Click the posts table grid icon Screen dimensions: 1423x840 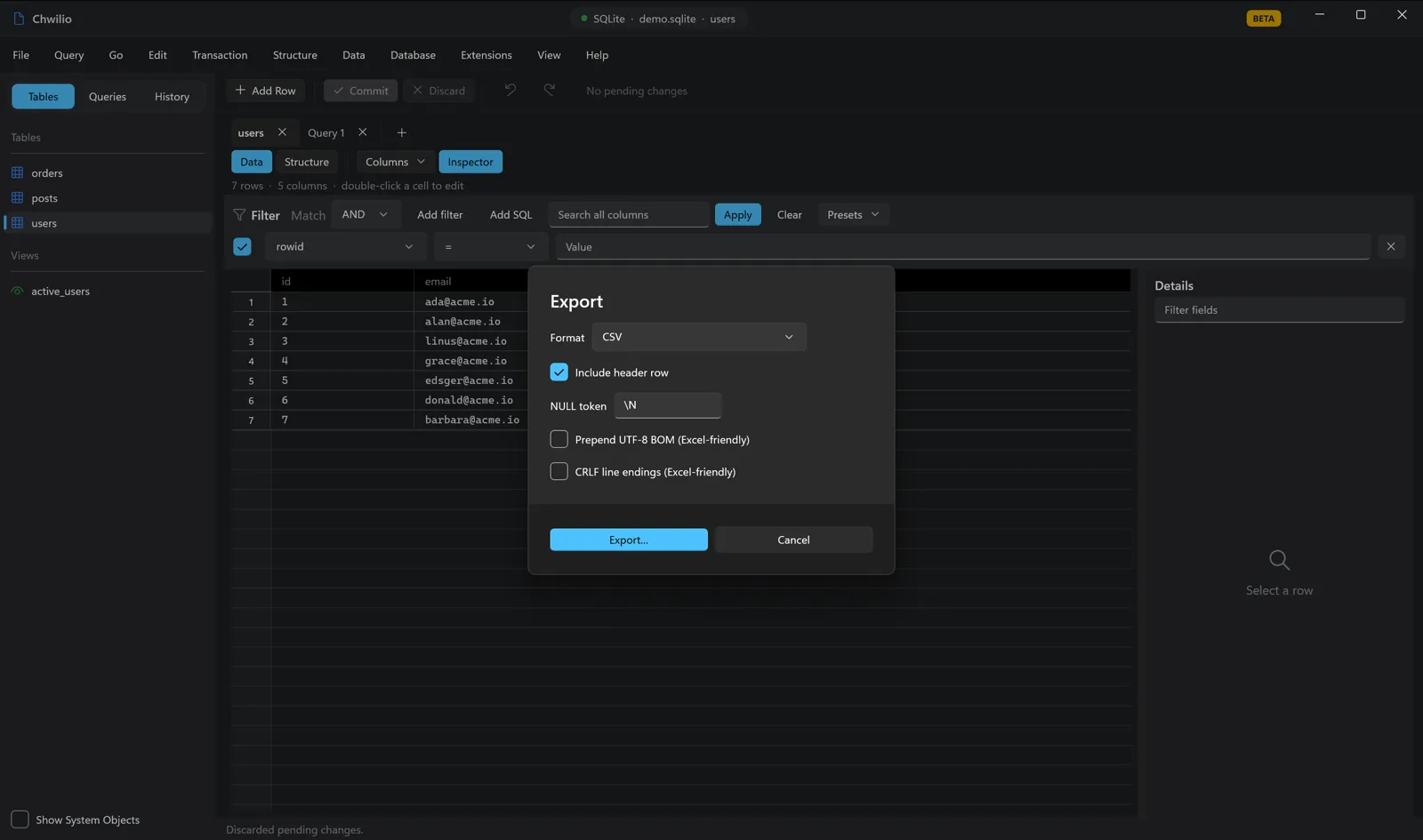17,197
